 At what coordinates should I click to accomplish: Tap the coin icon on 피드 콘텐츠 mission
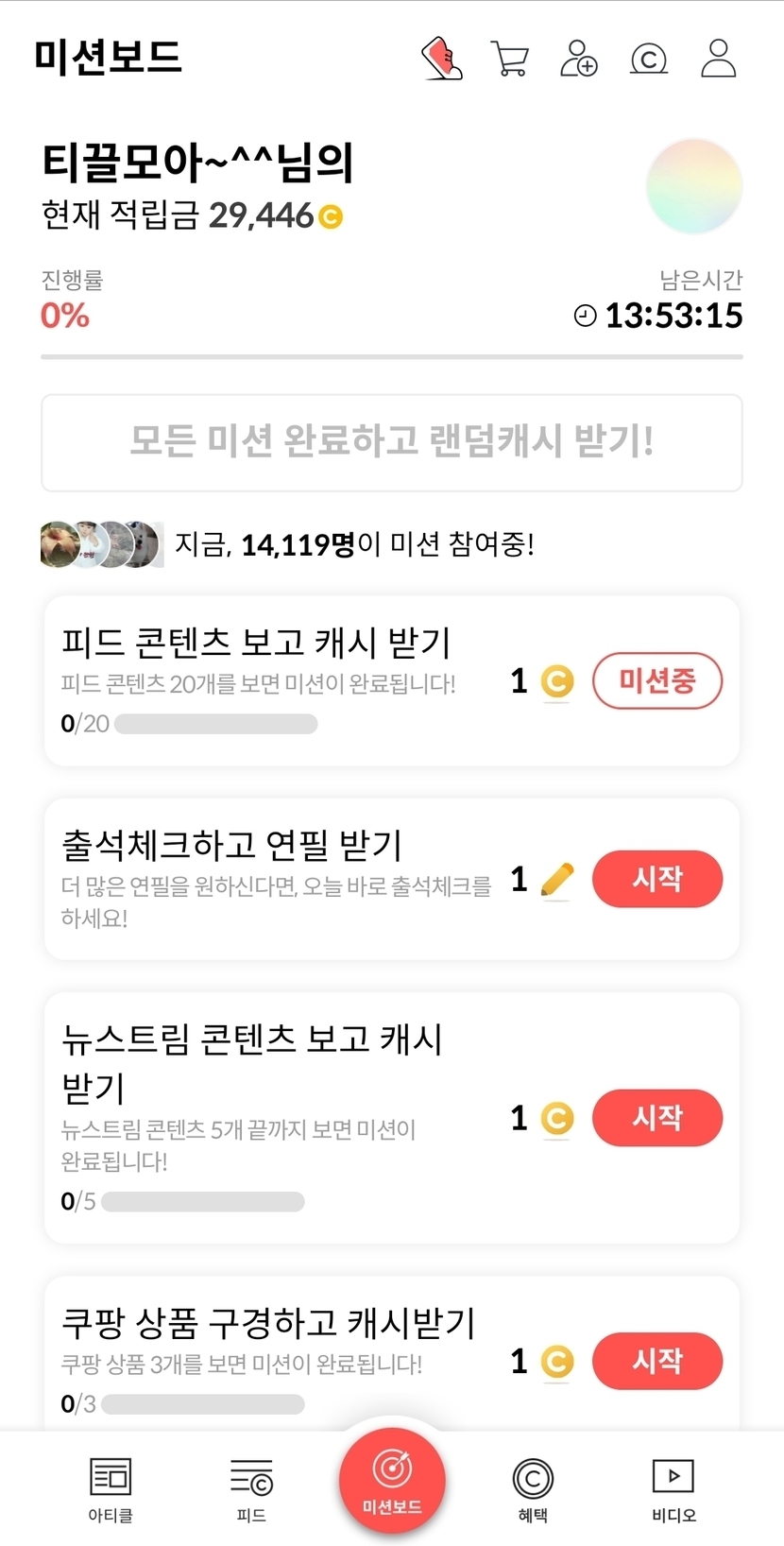(x=557, y=681)
